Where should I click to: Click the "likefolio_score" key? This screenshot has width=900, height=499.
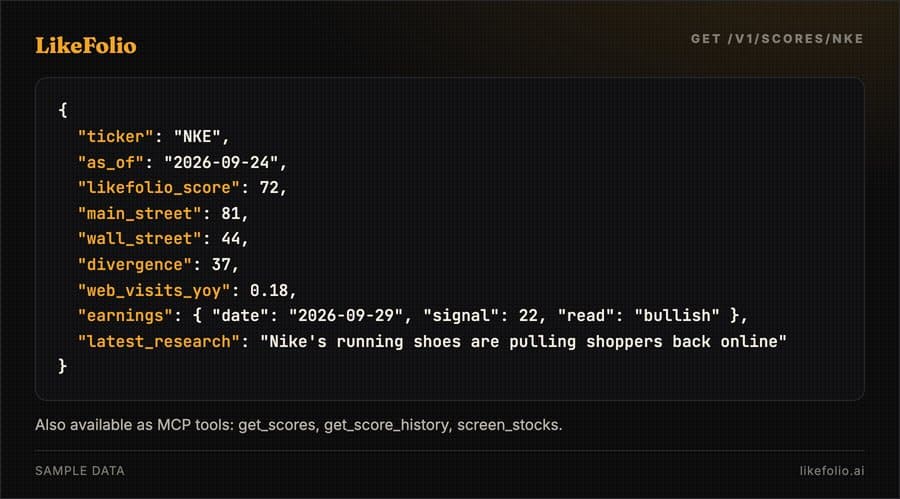[x=158, y=188]
